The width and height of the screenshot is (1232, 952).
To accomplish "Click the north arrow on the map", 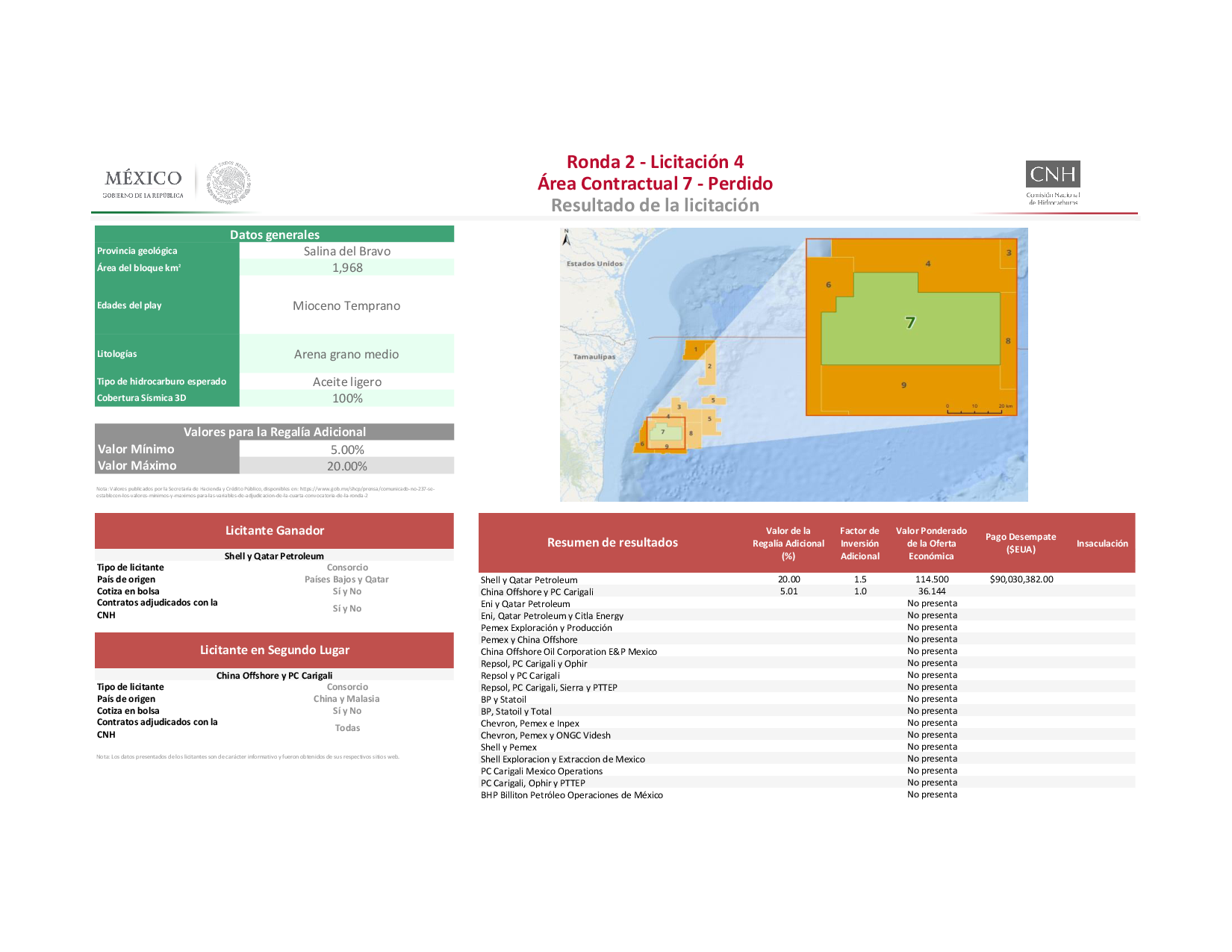I will 566,237.
